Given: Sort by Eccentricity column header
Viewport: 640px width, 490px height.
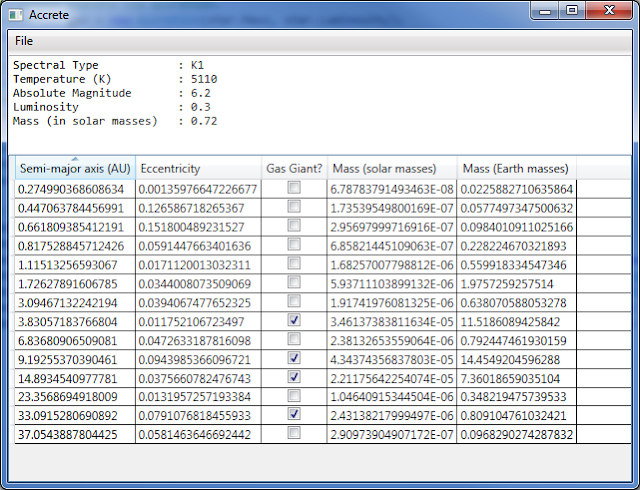Looking at the screenshot, I should click(x=198, y=168).
